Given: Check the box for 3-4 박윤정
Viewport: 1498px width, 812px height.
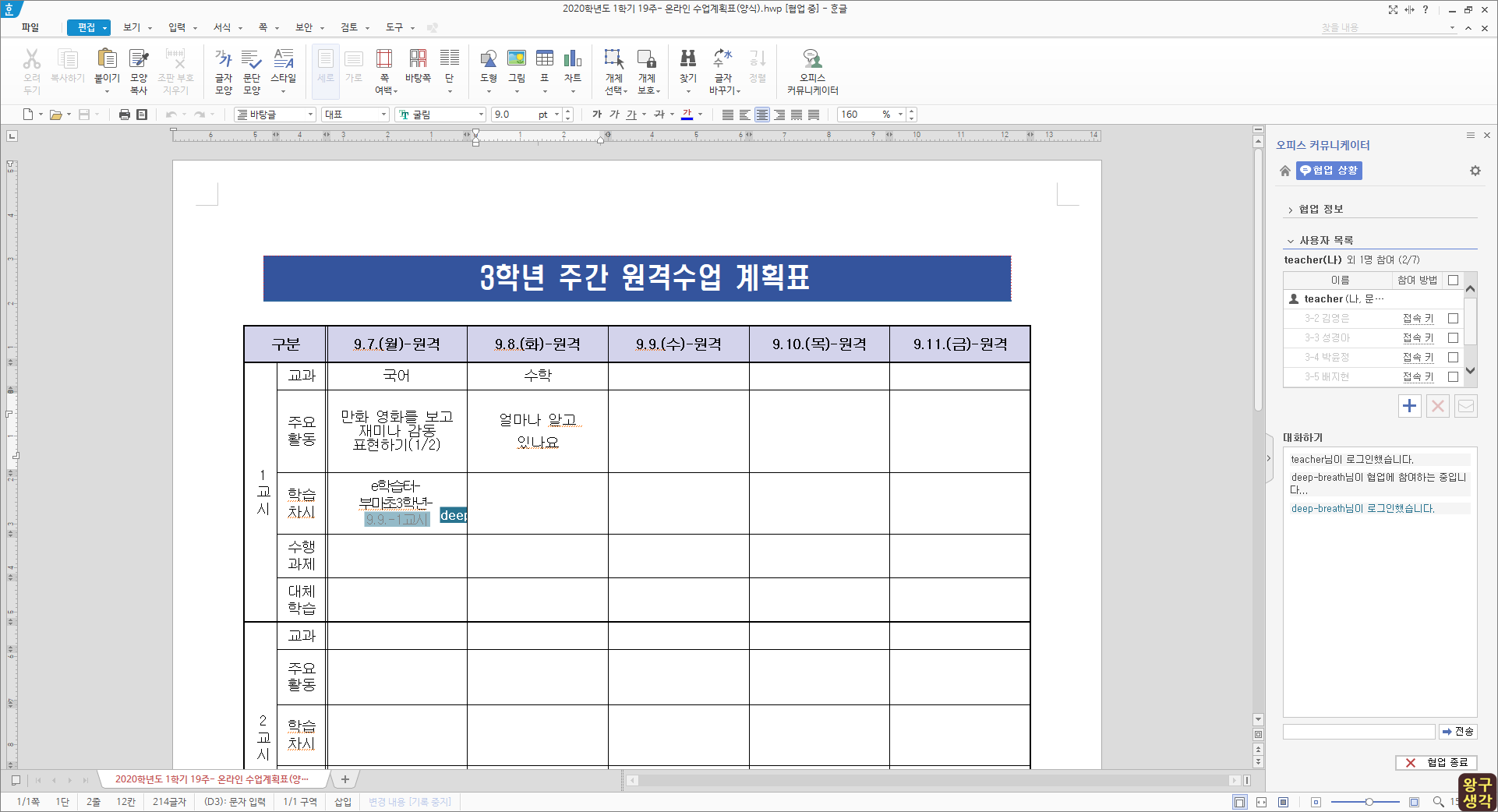Looking at the screenshot, I should (x=1453, y=357).
